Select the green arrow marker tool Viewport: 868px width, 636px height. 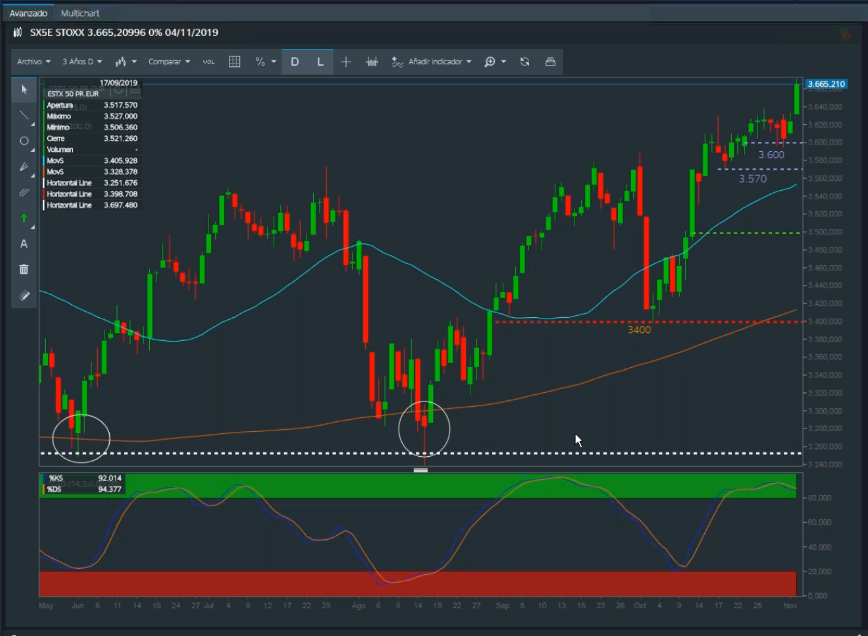(24, 218)
